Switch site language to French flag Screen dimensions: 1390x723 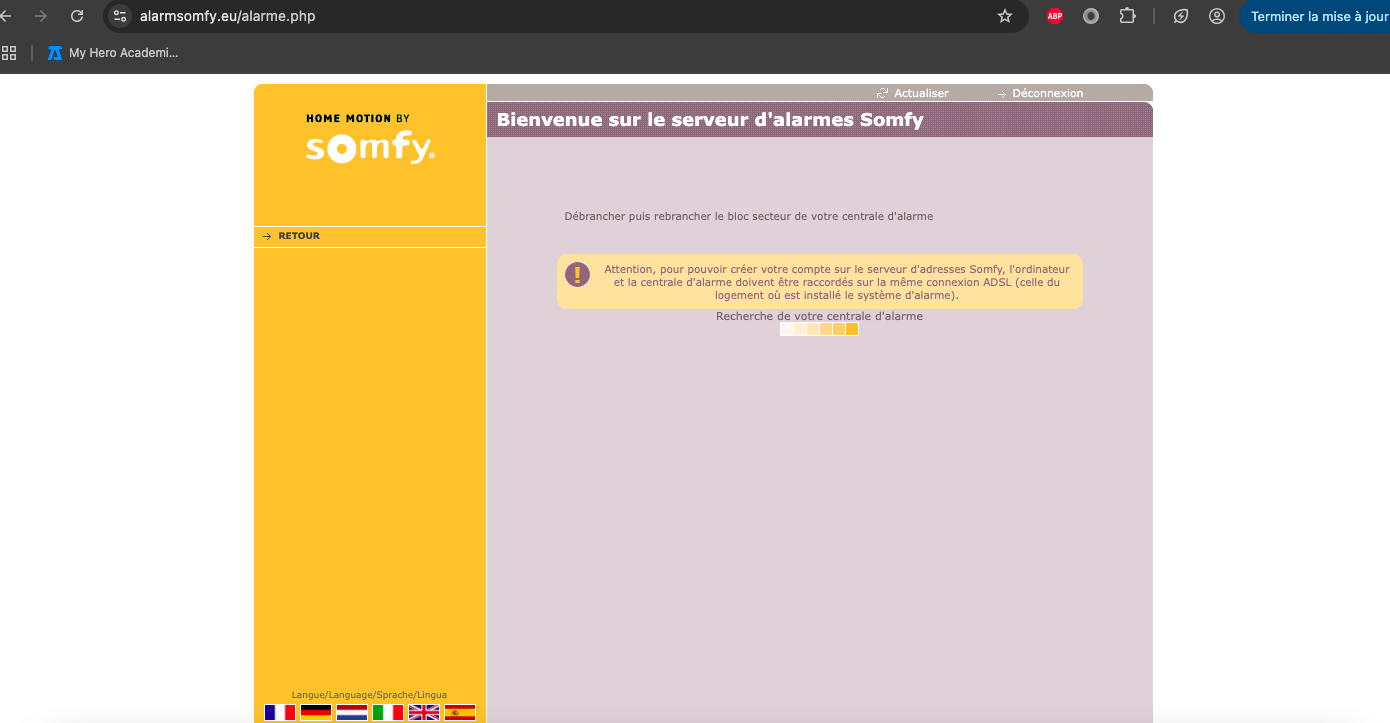click(279, 712)
